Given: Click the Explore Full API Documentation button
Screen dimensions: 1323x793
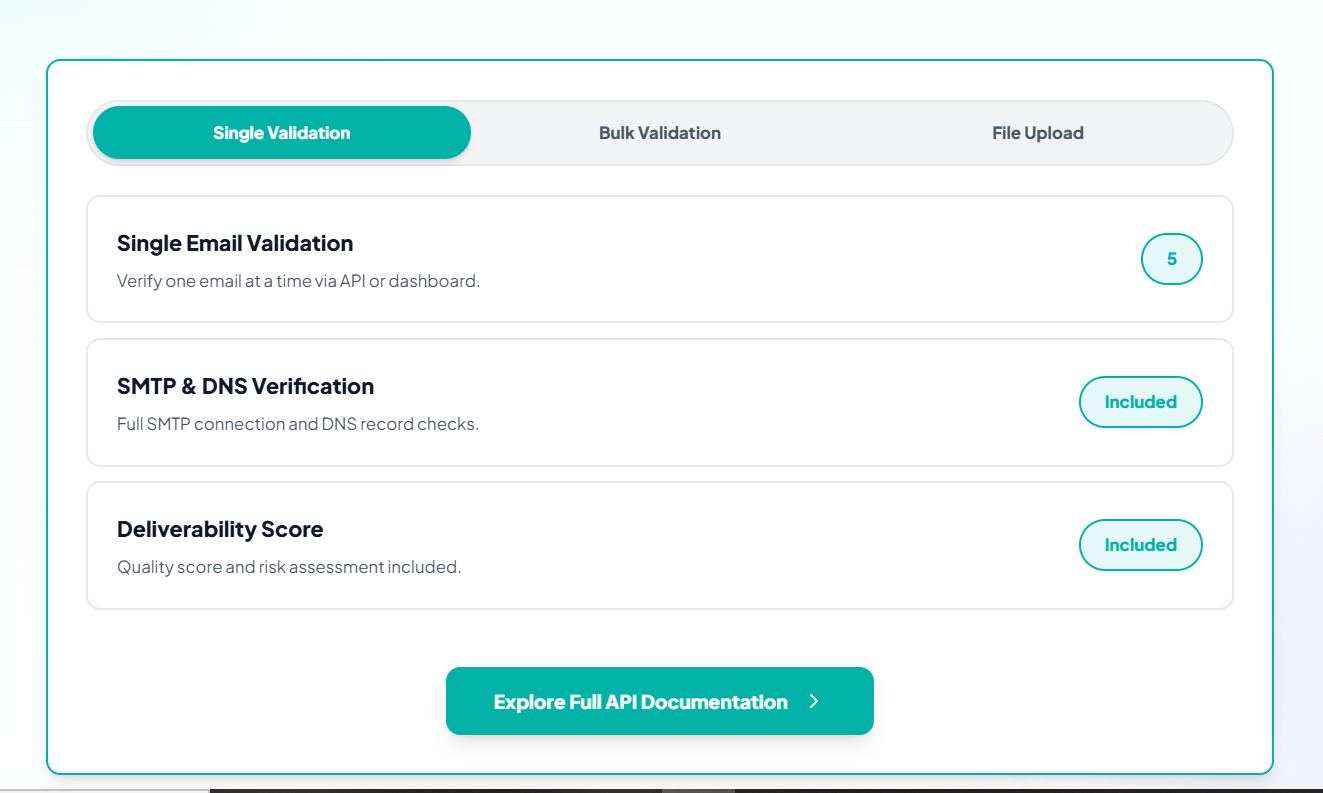Looking at the screenshot, I should click(660, 701).
